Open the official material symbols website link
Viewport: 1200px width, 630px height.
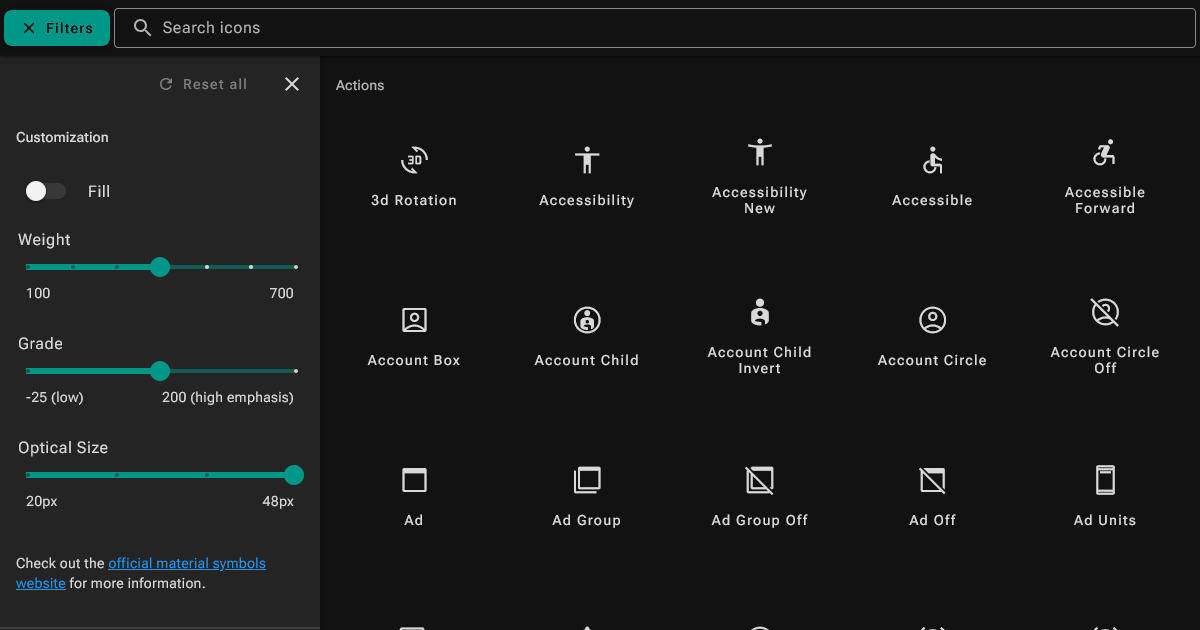(187, 563)
